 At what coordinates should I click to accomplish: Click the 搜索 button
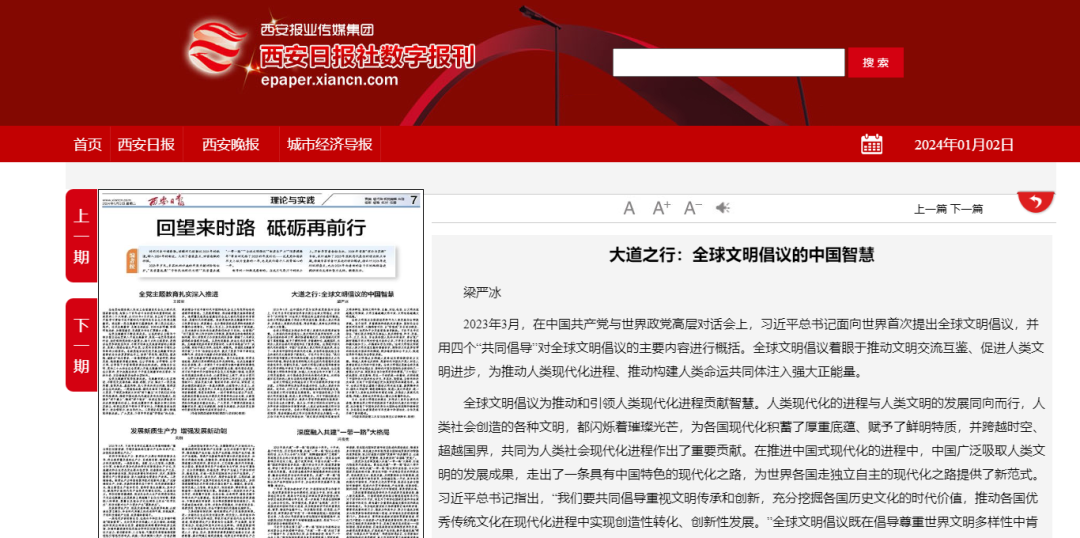875,62
